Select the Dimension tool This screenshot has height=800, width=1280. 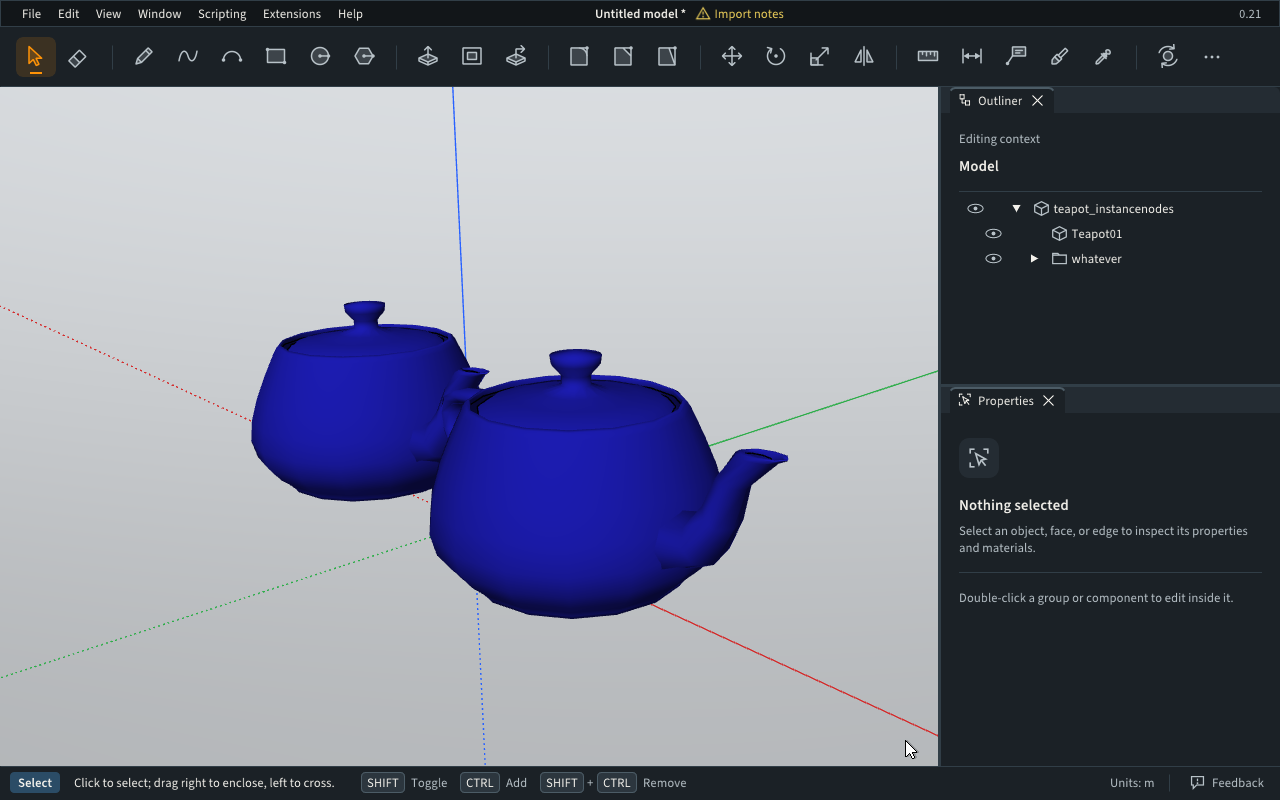pyautogui.click(x=972, y=57)
